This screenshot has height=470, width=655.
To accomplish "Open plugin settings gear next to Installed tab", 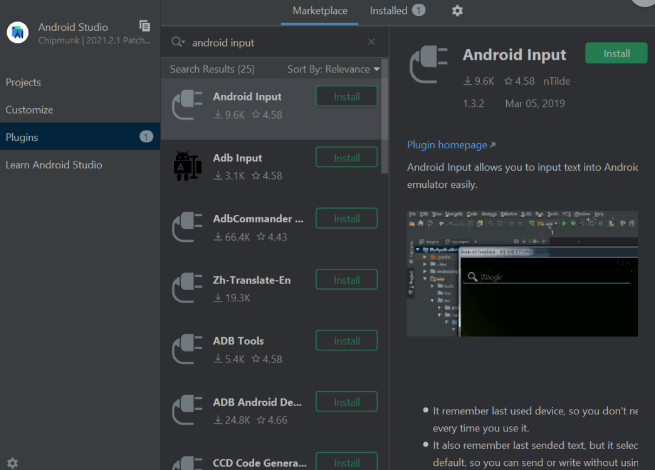I will pyautogui.click(x=457, y=11).
